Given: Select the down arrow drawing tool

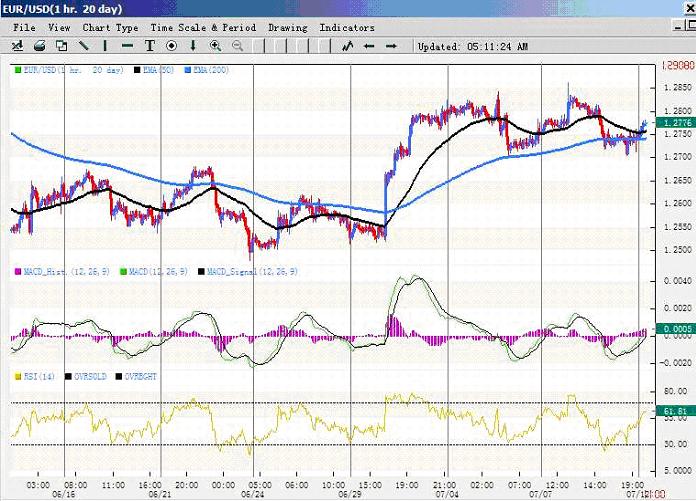Looking at the screenshot, I should [x=193, y=46].
